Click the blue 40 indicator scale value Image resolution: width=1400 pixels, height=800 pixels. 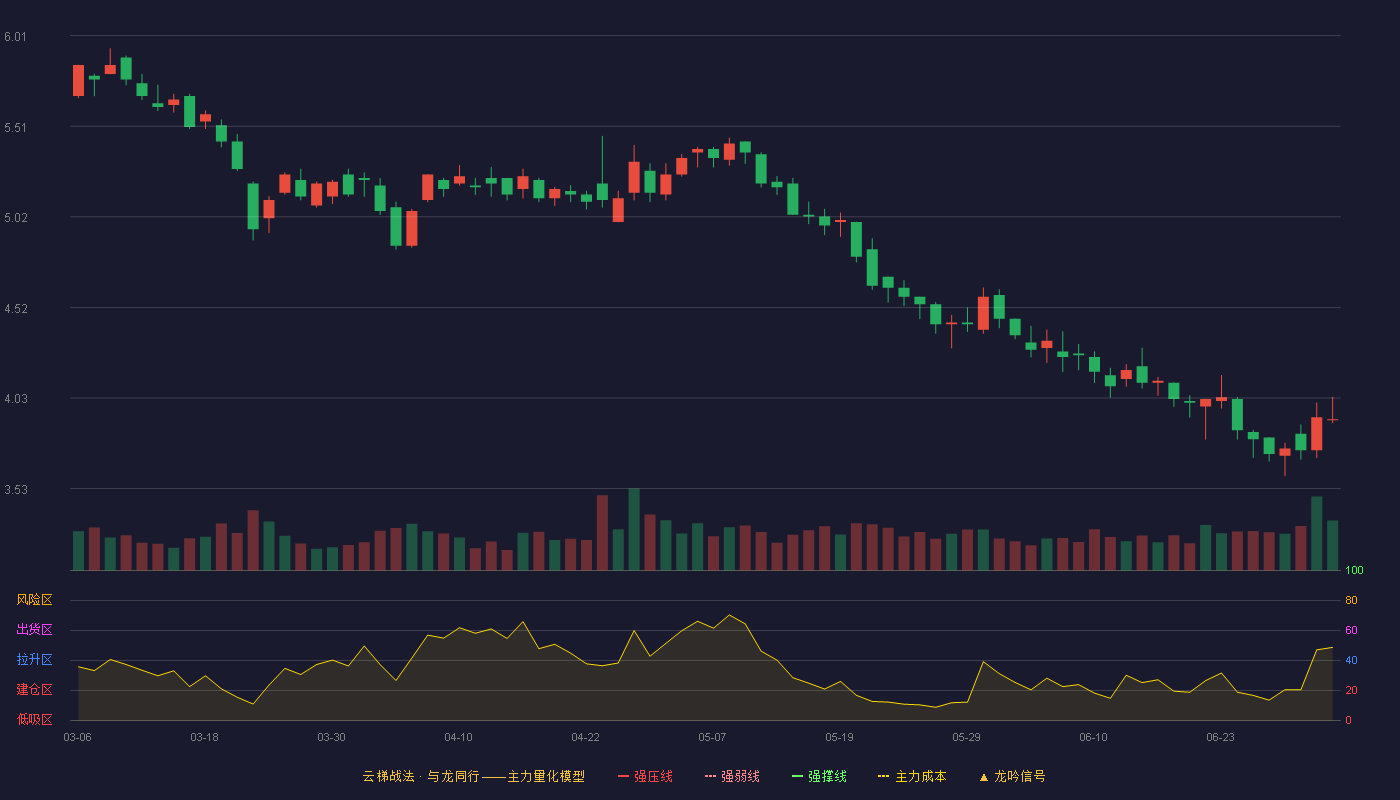[1351, 661]
